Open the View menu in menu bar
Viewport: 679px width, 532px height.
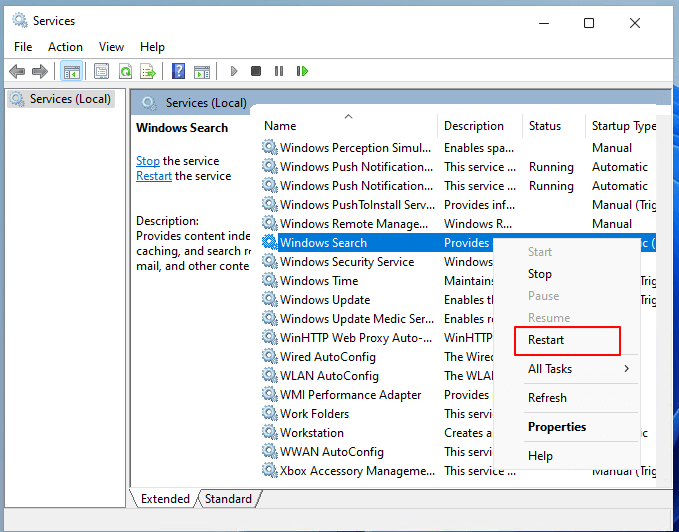[x=112, y=47]
